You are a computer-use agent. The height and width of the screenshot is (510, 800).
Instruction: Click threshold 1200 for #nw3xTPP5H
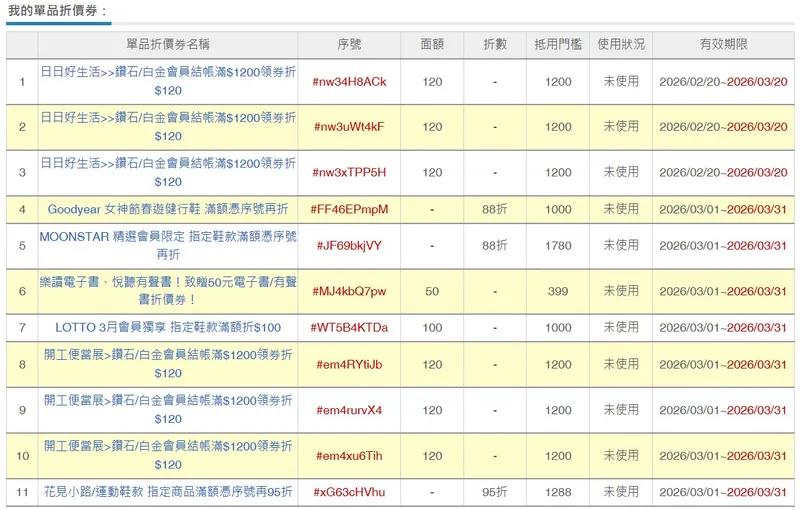coord(558,172)
